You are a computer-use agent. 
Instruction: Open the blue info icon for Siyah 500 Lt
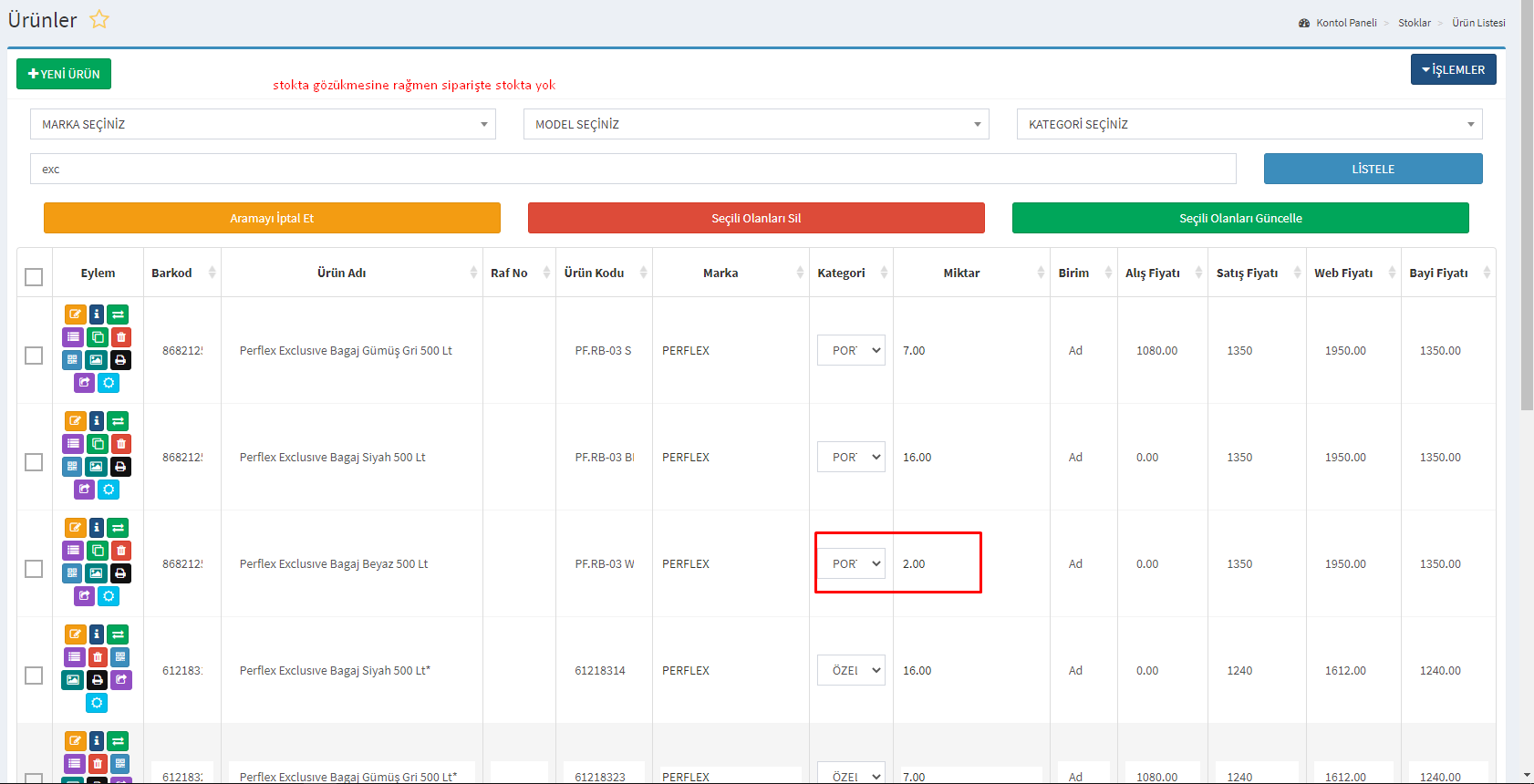pos(97,421)
